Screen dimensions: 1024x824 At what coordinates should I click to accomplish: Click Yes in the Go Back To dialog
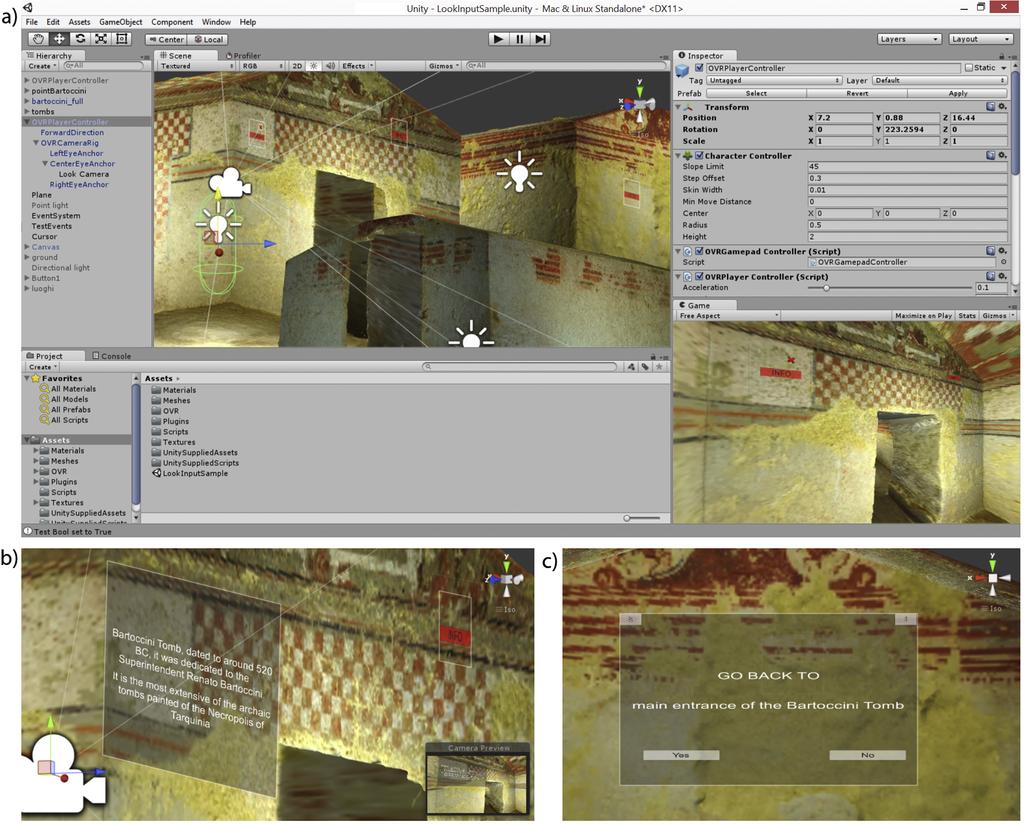(x=681, y=755)
